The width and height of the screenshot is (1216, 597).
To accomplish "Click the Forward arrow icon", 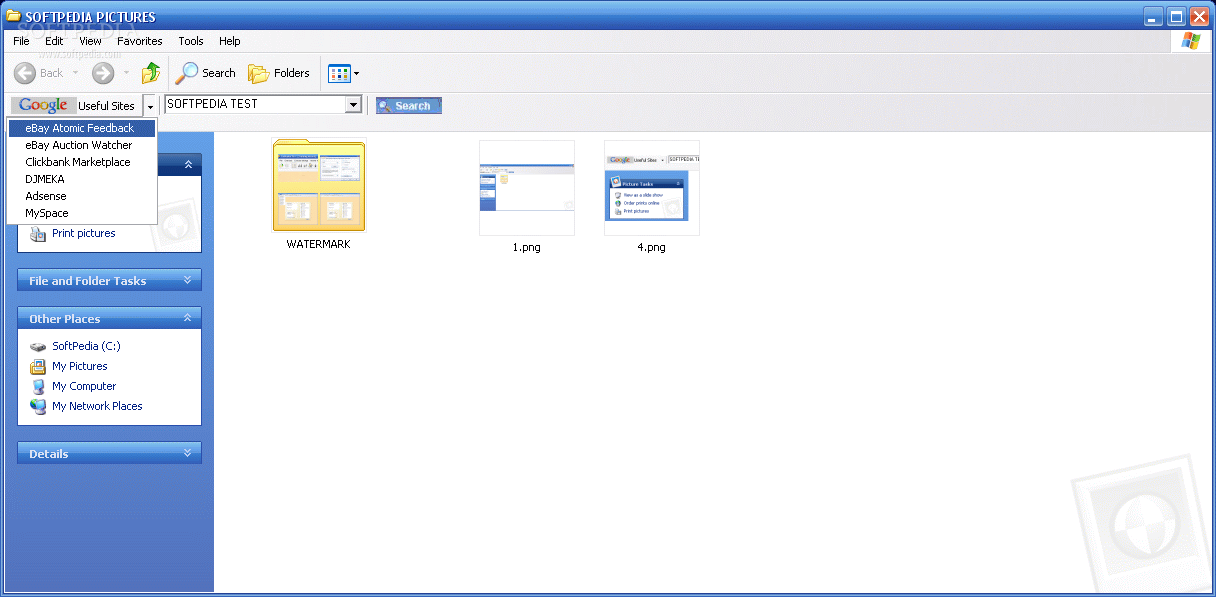I will click(103, 73).
